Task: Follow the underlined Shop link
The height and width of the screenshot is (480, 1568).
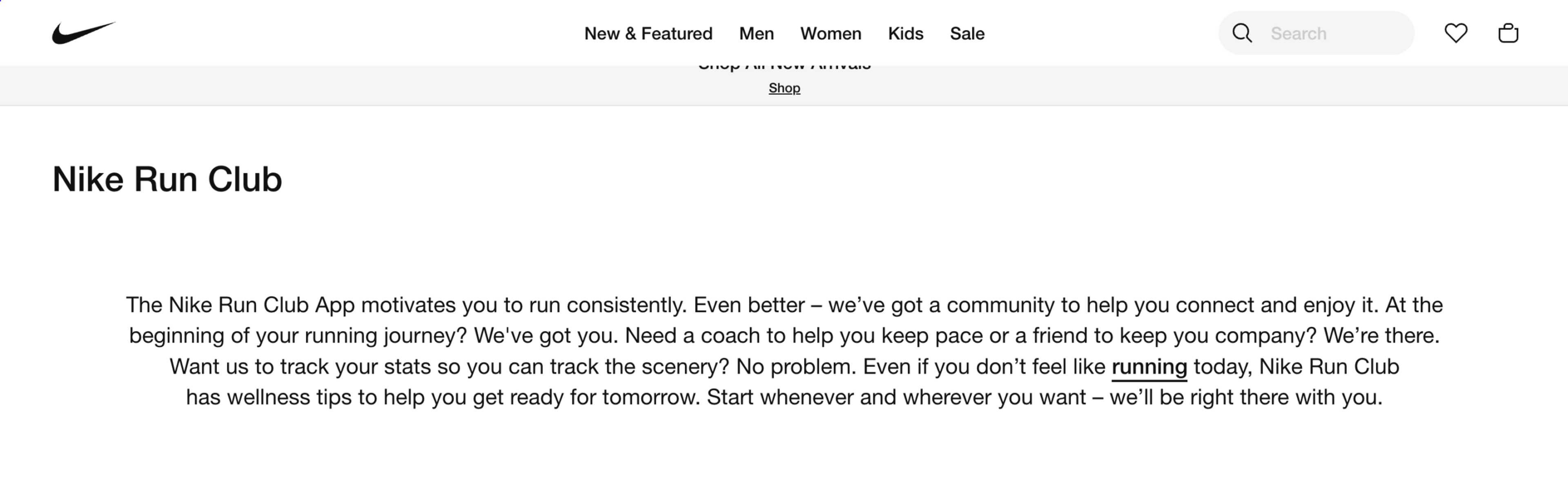Action: (x=784, y=88)
